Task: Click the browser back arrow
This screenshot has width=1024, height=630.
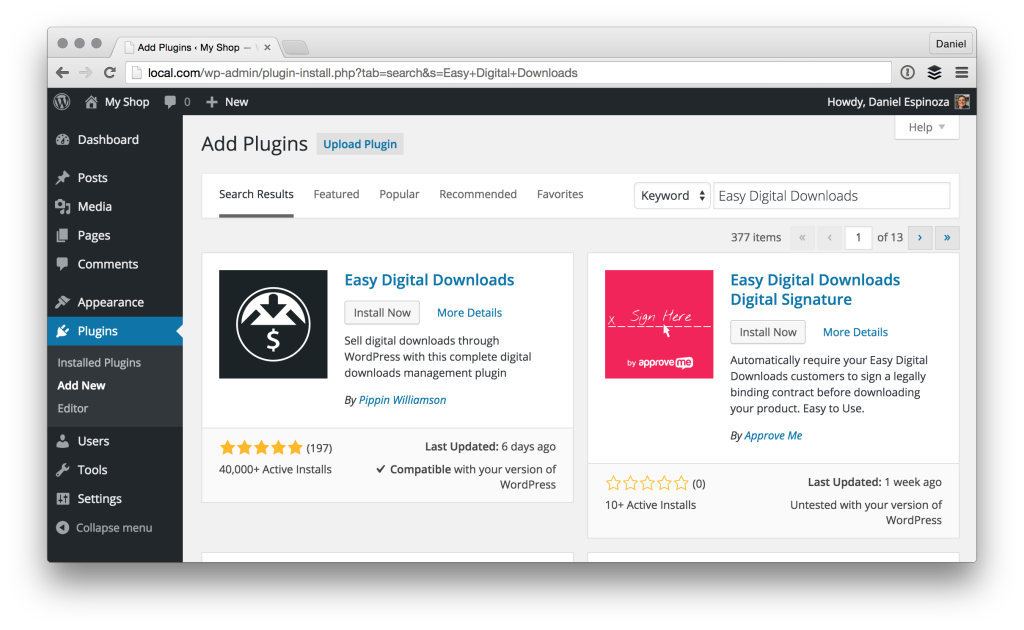Action: coord(63,72)
